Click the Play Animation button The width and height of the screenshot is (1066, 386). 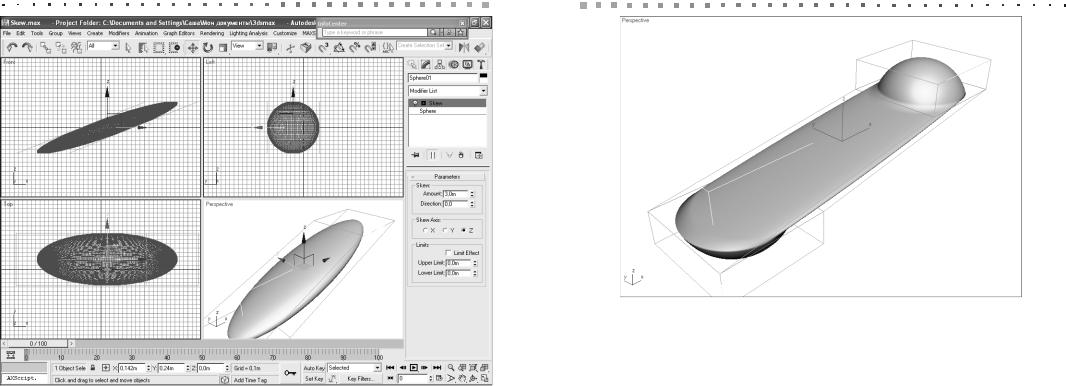(x=413, y=368)
